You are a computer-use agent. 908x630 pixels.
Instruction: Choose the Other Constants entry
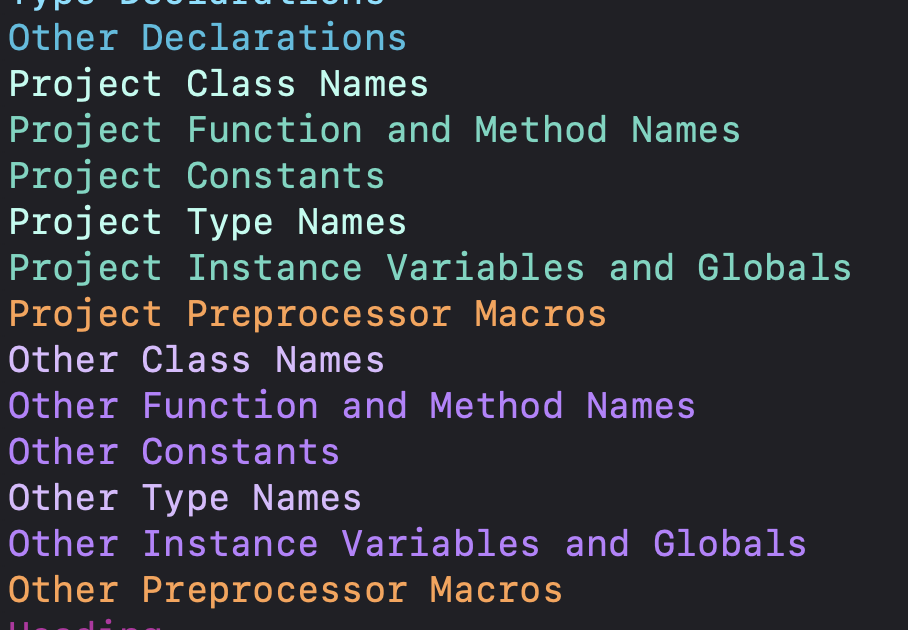pos(174,452)
